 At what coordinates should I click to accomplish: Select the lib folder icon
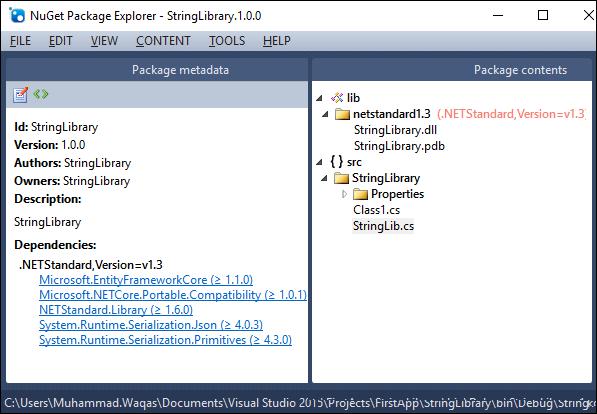tap(337, 98)
